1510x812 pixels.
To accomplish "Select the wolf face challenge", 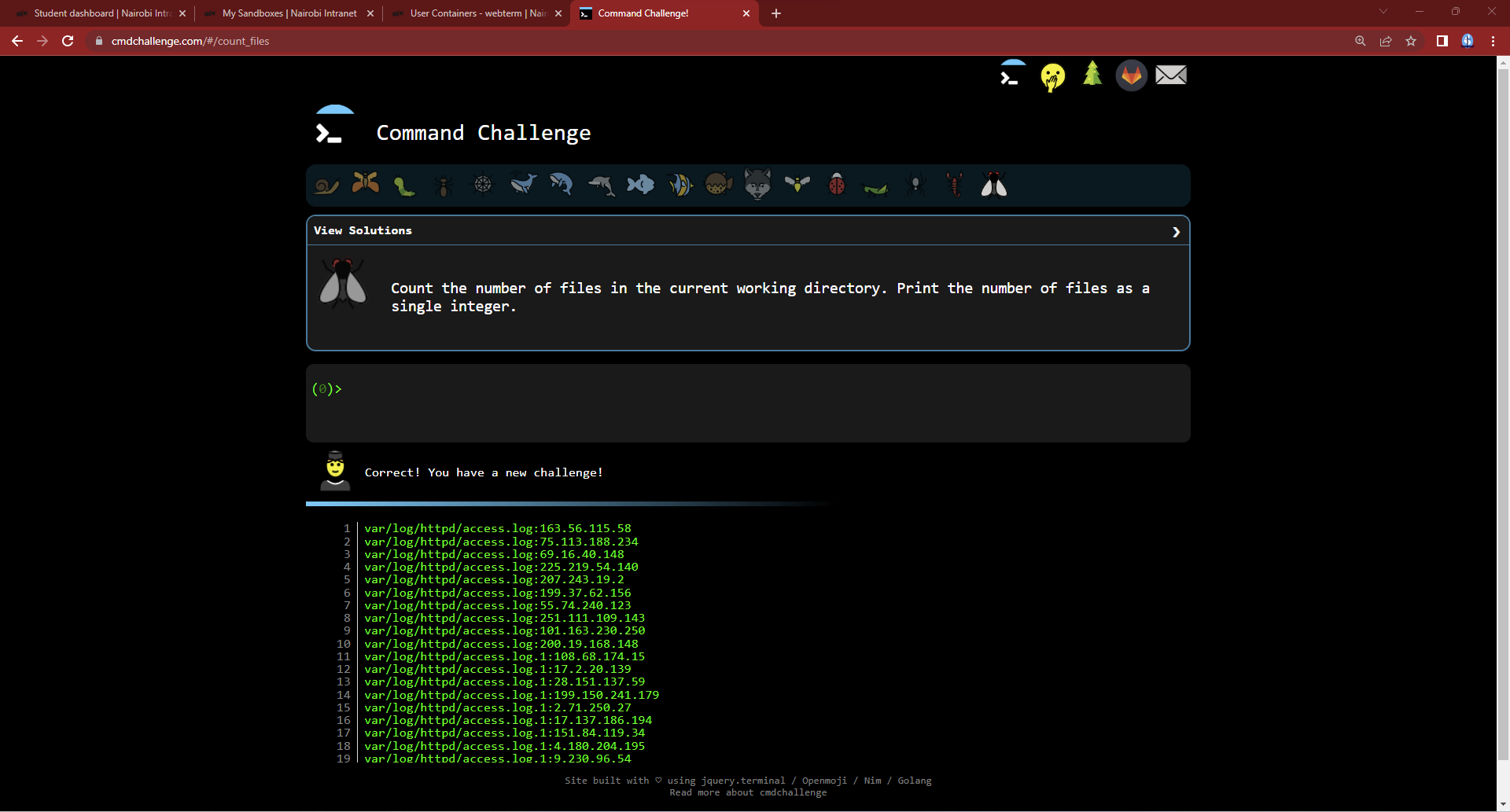I will [758, 185].
